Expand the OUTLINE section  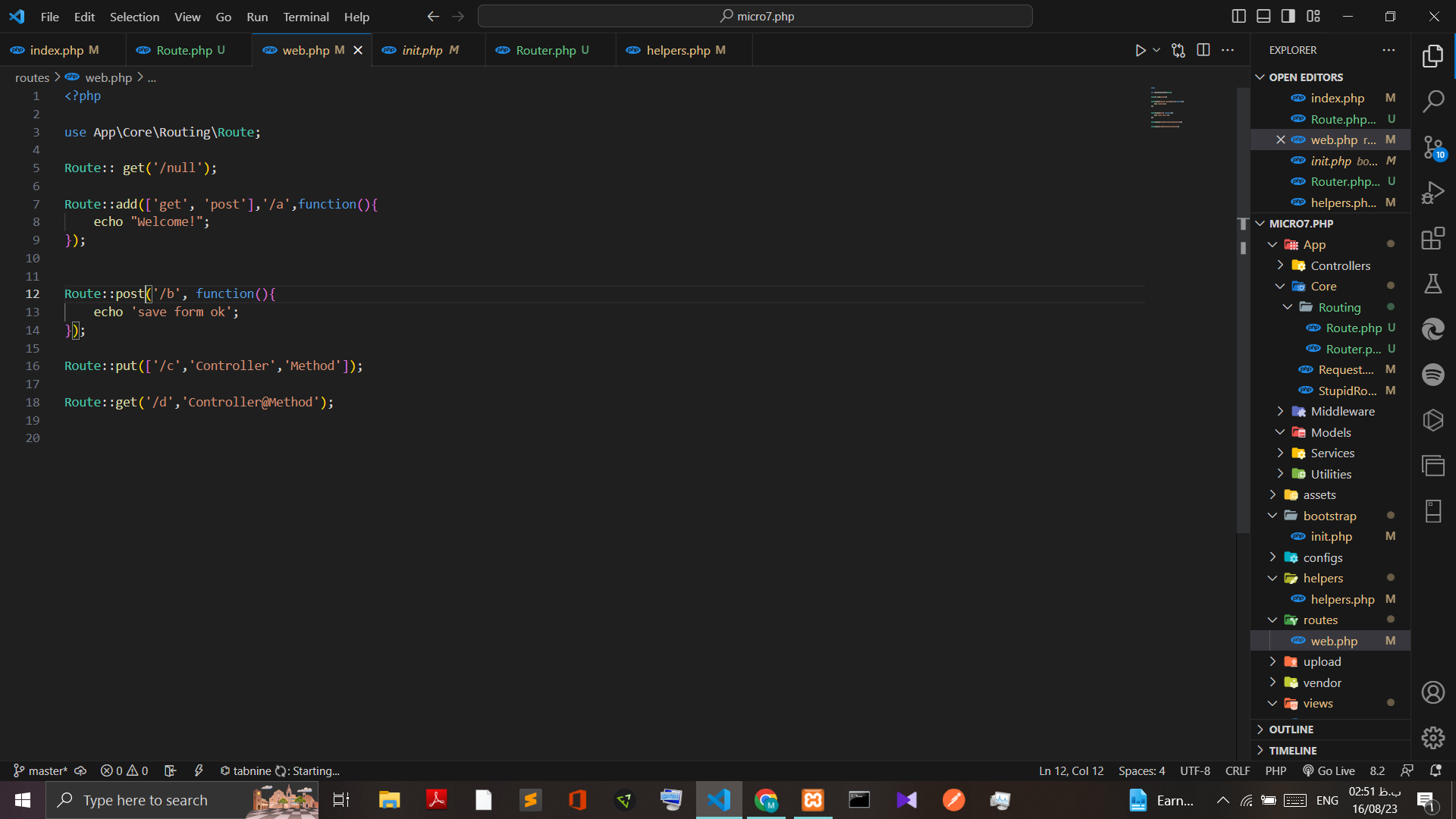1330,730
